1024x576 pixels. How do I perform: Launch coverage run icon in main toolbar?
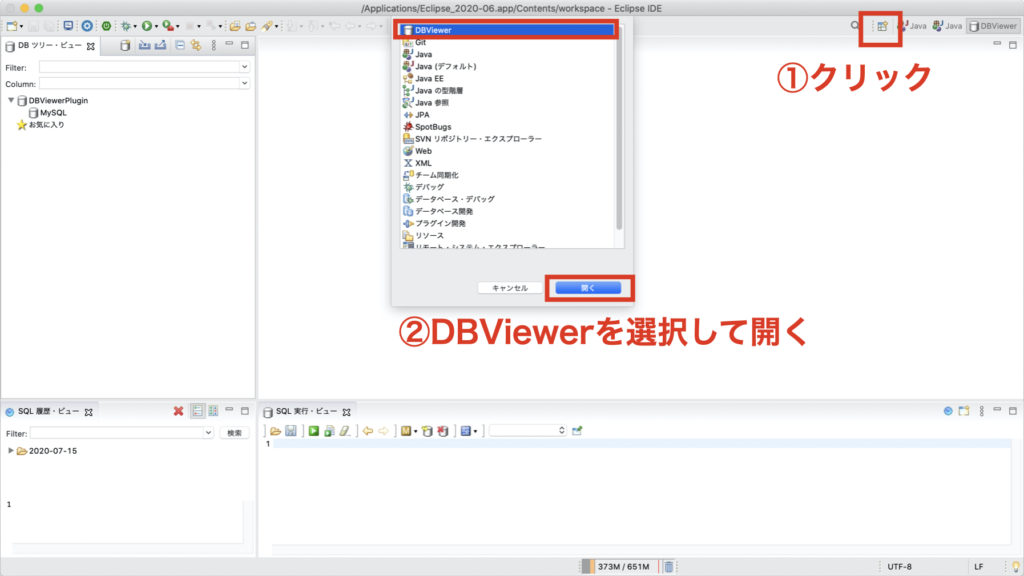(168, 26)
